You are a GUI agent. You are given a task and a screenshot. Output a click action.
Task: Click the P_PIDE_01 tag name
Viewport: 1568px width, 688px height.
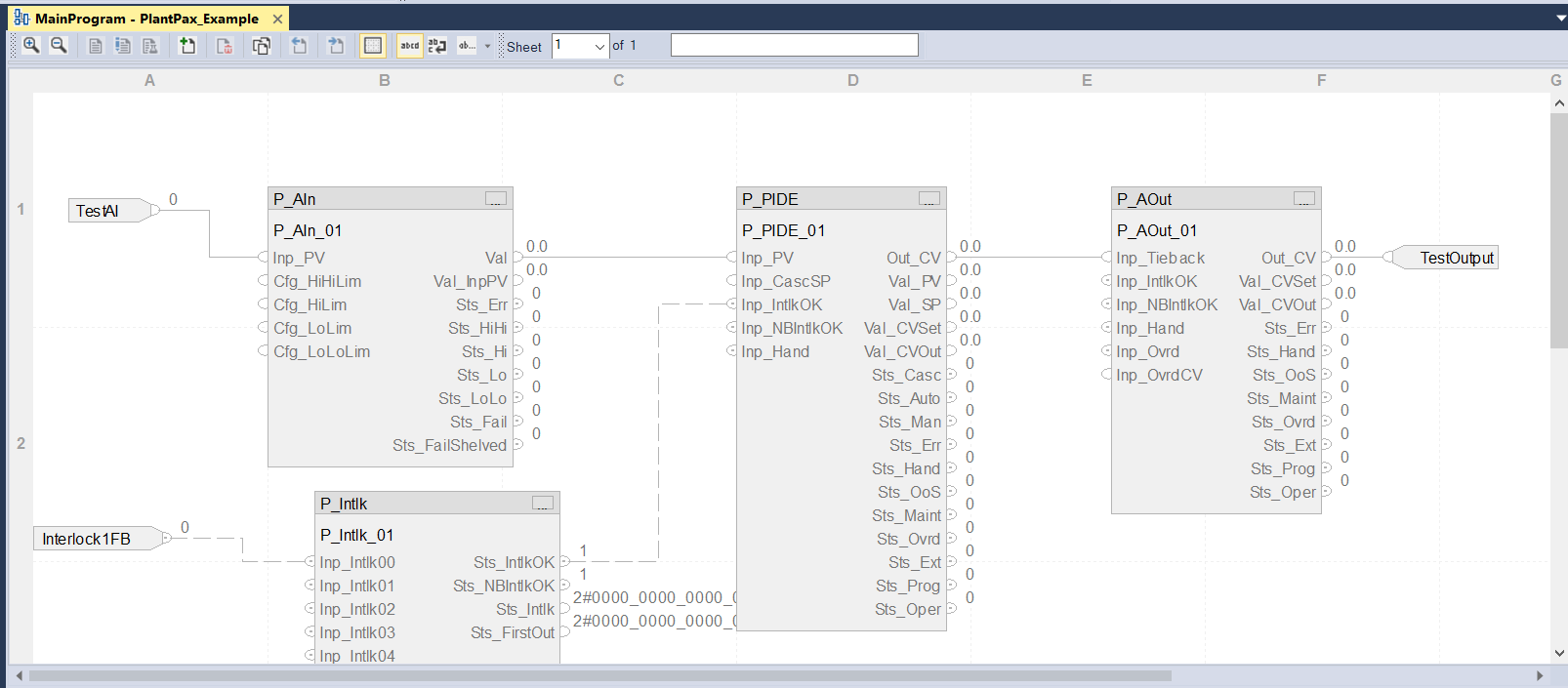tap(783, 230)
